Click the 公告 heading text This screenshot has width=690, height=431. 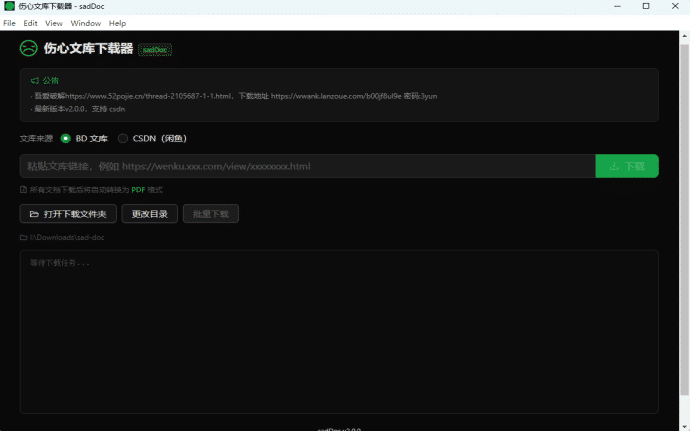point(51,81)
